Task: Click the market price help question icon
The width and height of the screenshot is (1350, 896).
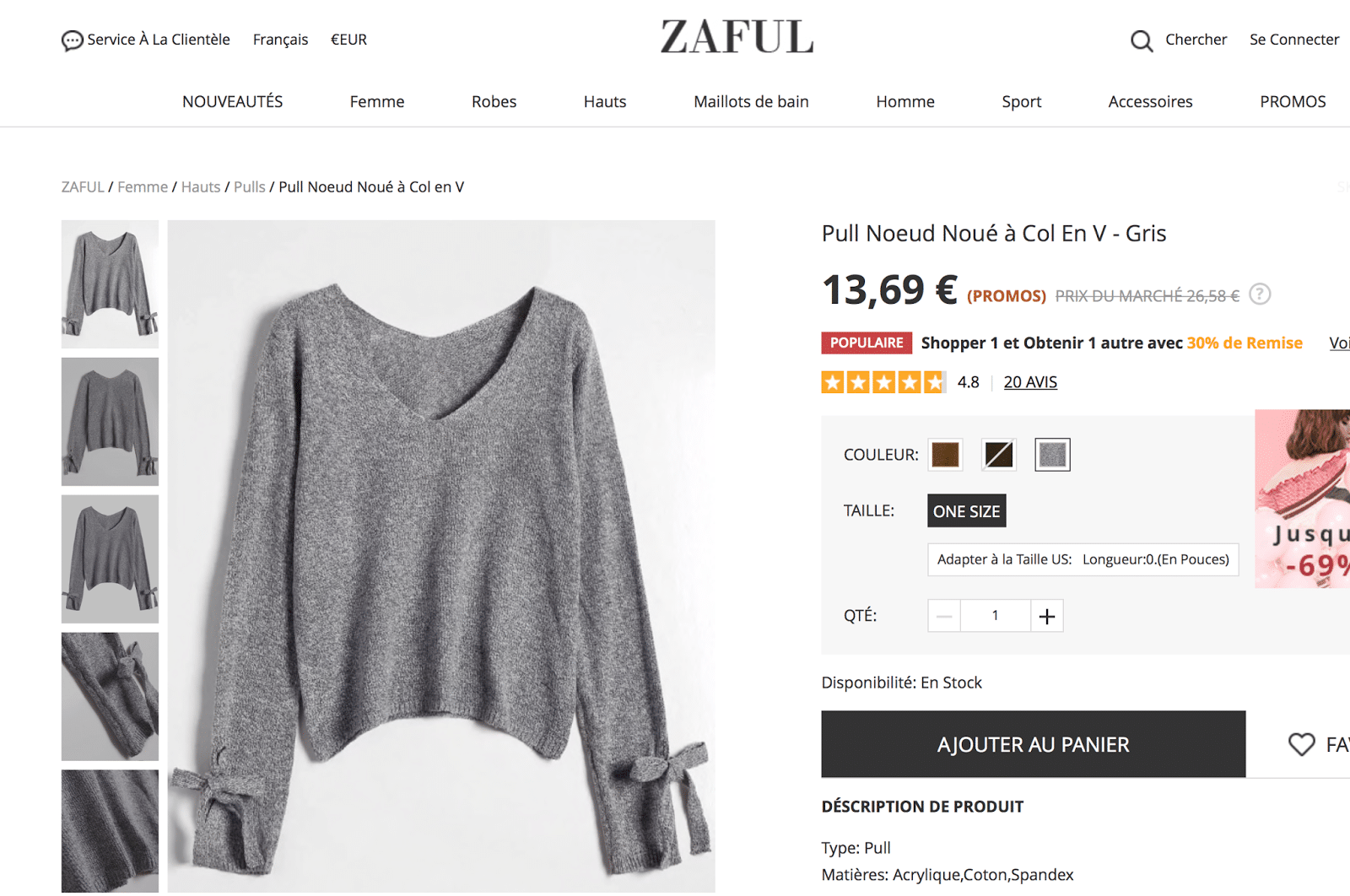Action: pyautogui.click(x=1260, y=294)
